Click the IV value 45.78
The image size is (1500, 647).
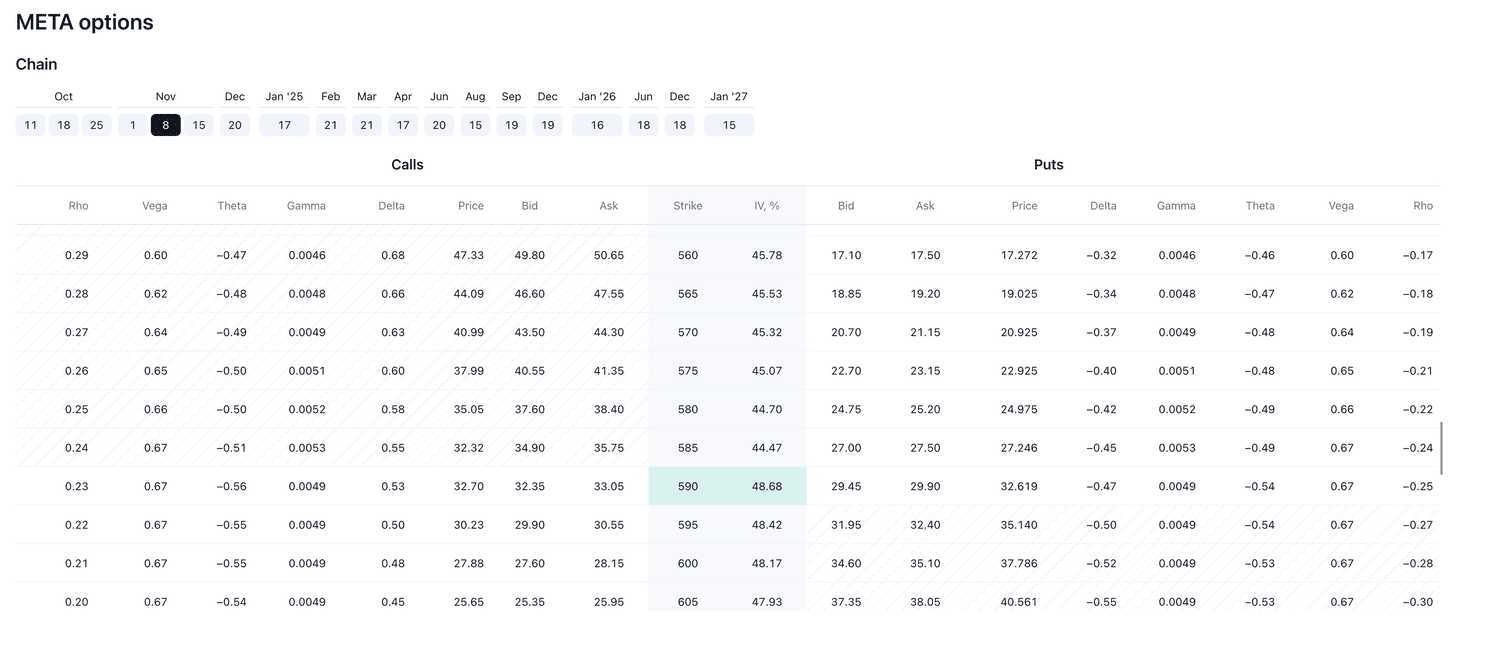click(767, 255)
